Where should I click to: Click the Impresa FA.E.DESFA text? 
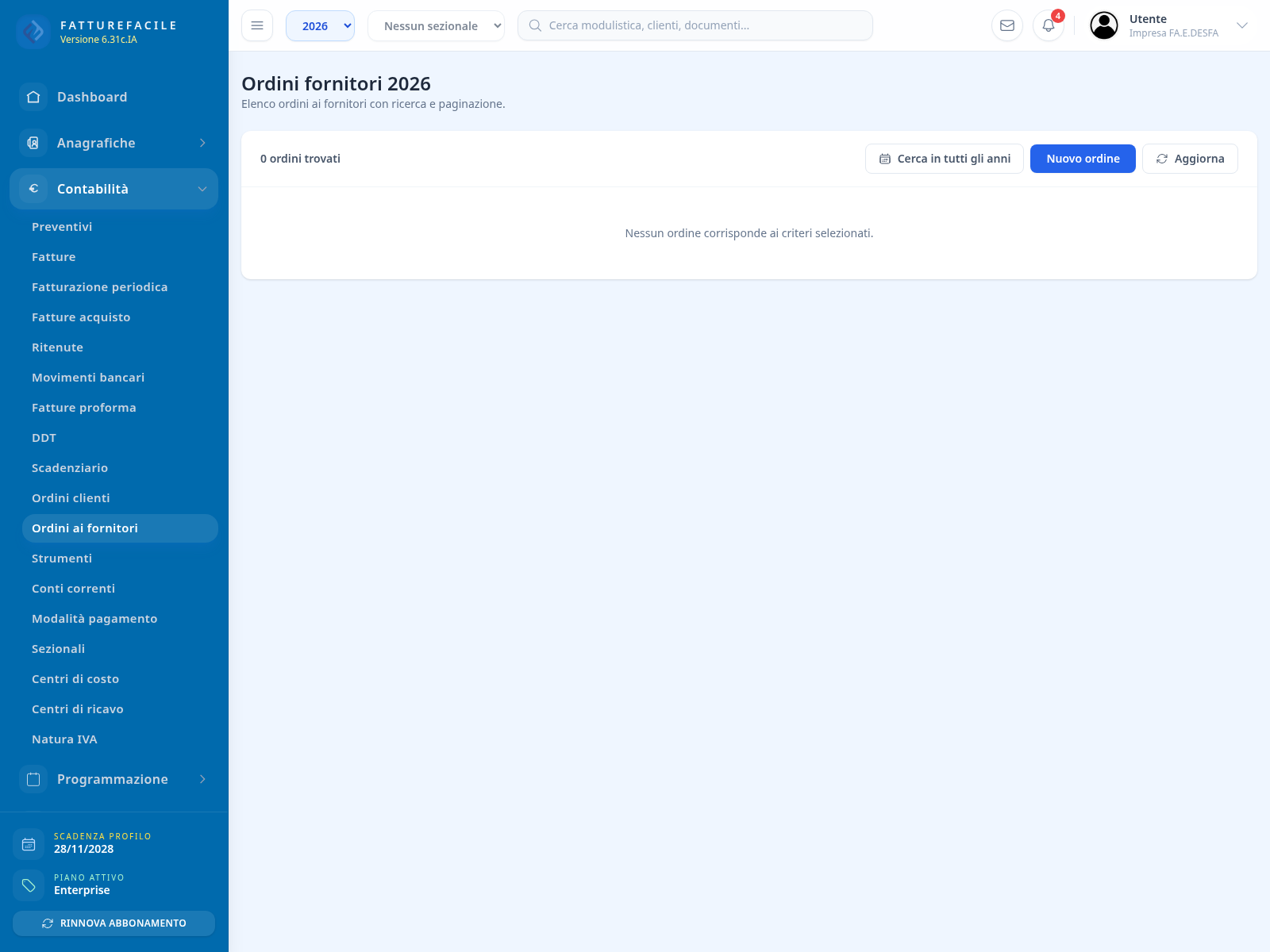(1173, 33)
